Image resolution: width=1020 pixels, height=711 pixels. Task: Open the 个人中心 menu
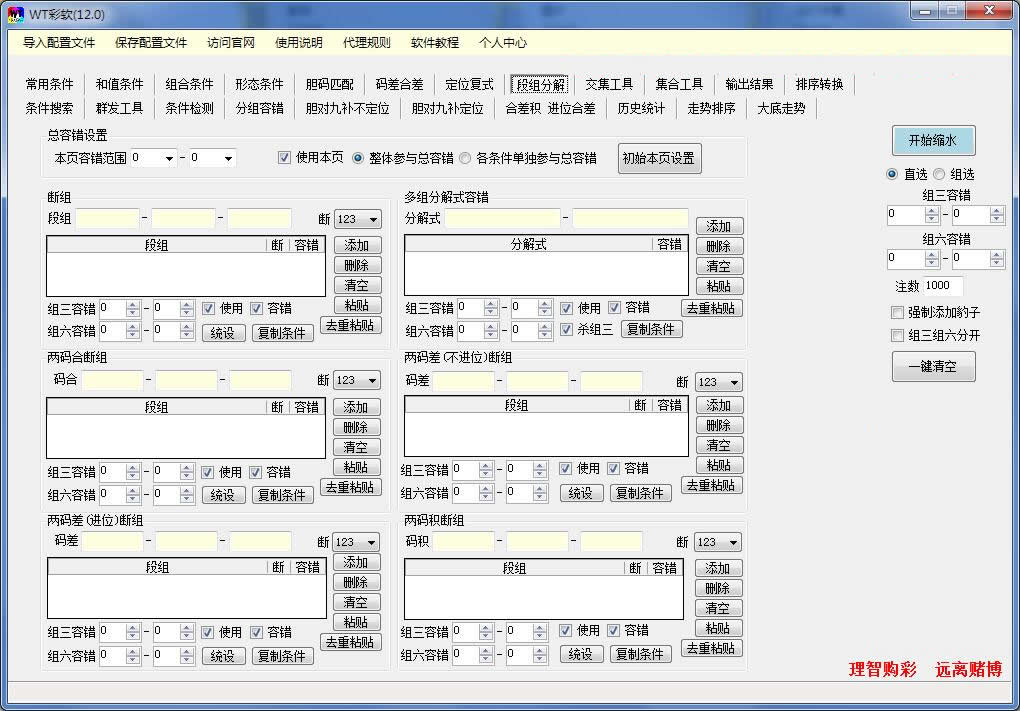click(x=501, y=43)
